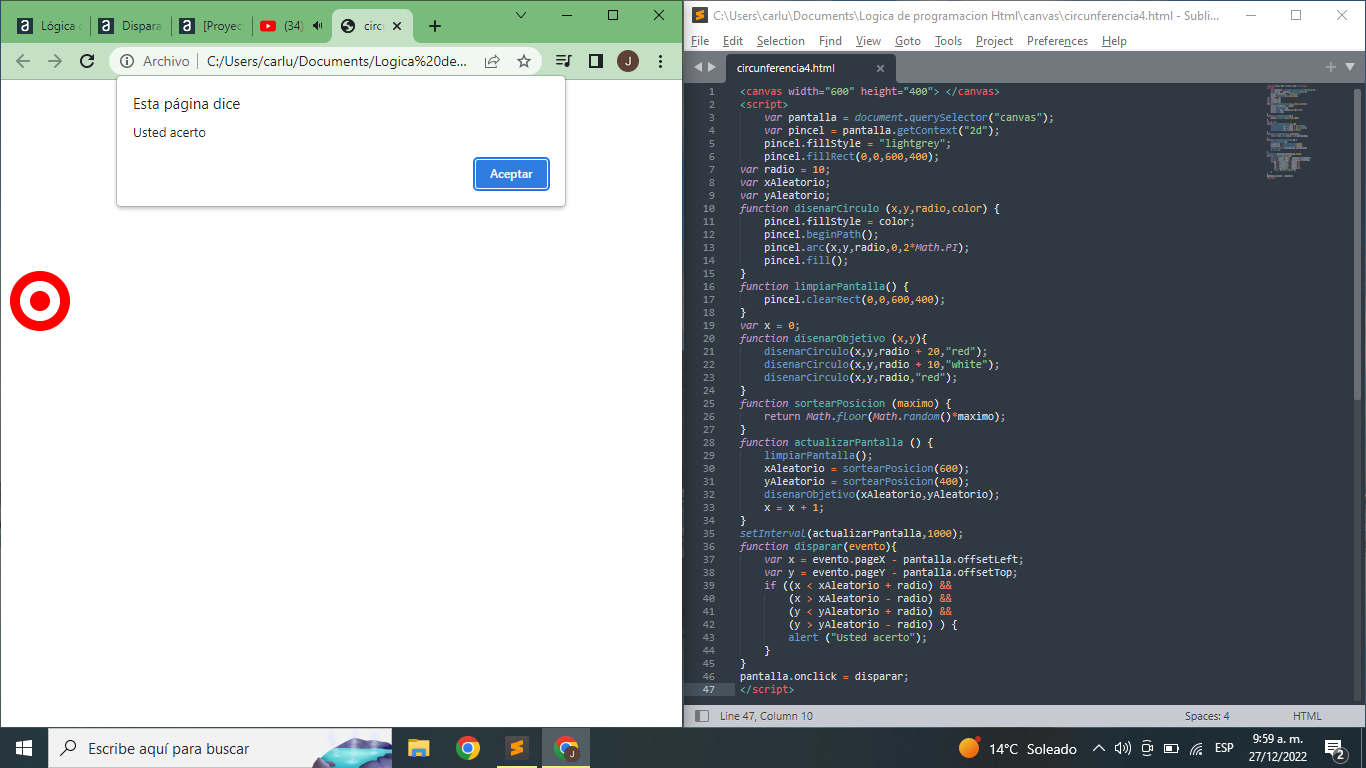Open the Windows Start menu
The width and height of the screenshot is (1366, 768).
[x=23, y=748]
